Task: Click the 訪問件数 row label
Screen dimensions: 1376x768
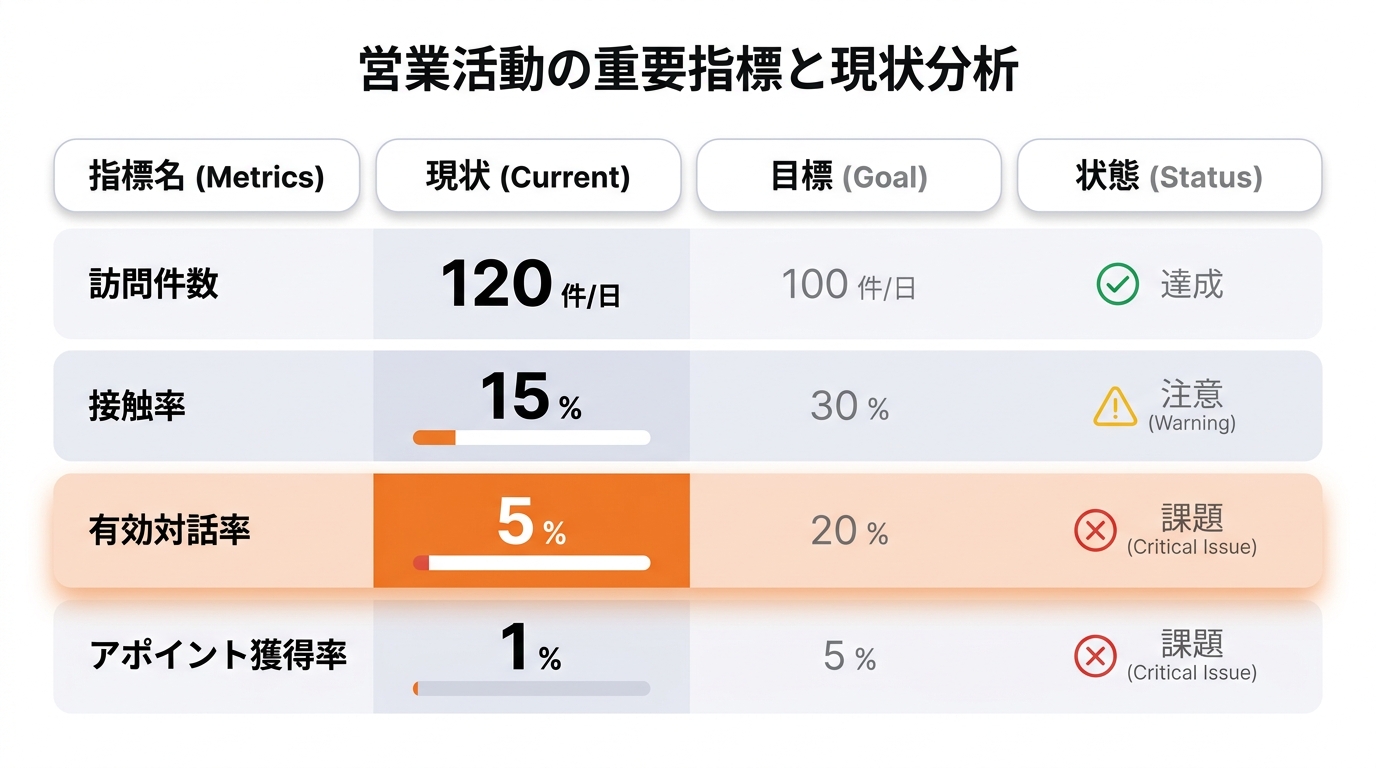Action: 154,285
